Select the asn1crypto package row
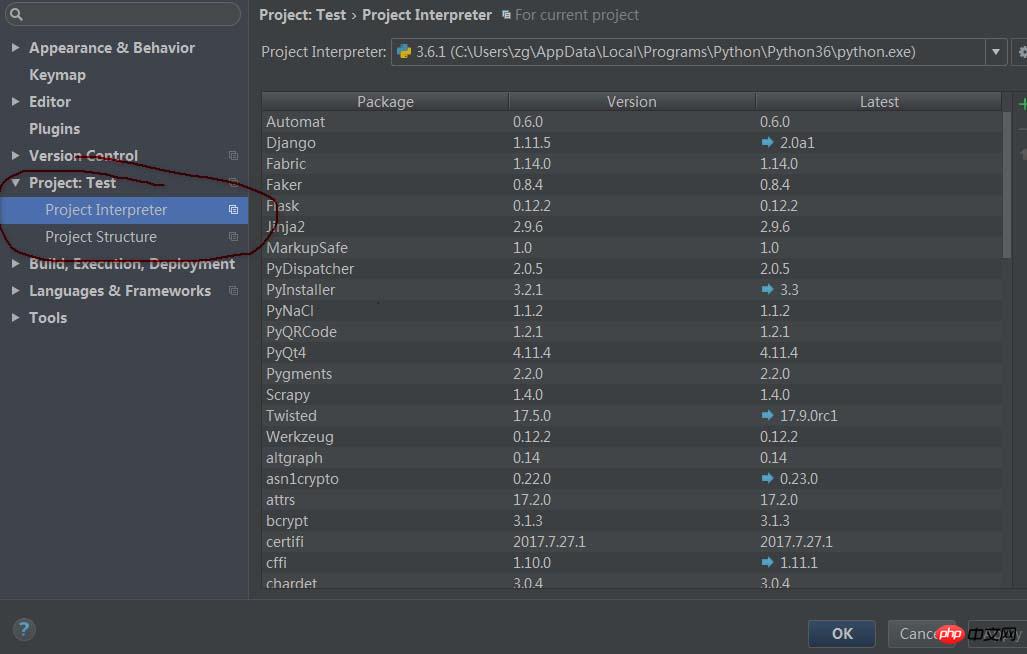1027x654 pixels. pos(631,478)
